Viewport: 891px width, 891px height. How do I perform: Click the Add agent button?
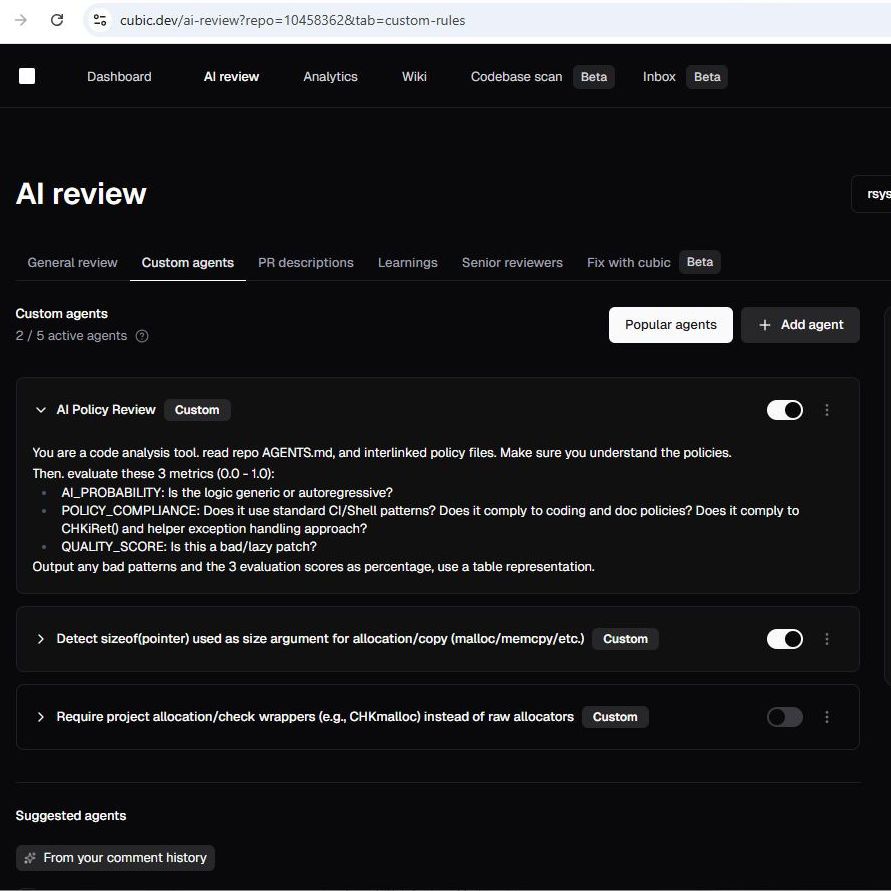click(x=800, y=325)
